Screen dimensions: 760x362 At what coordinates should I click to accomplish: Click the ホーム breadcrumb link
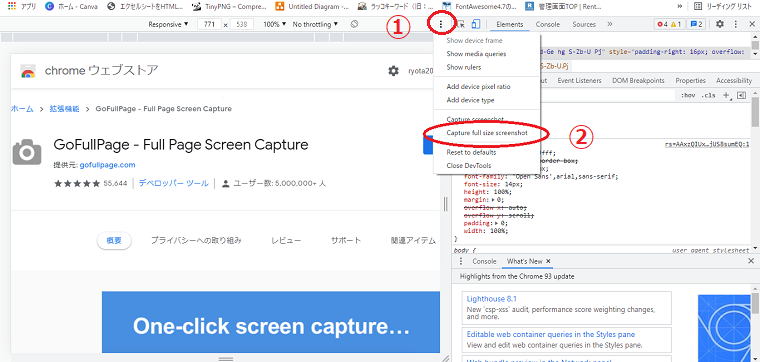pos(22,109)
